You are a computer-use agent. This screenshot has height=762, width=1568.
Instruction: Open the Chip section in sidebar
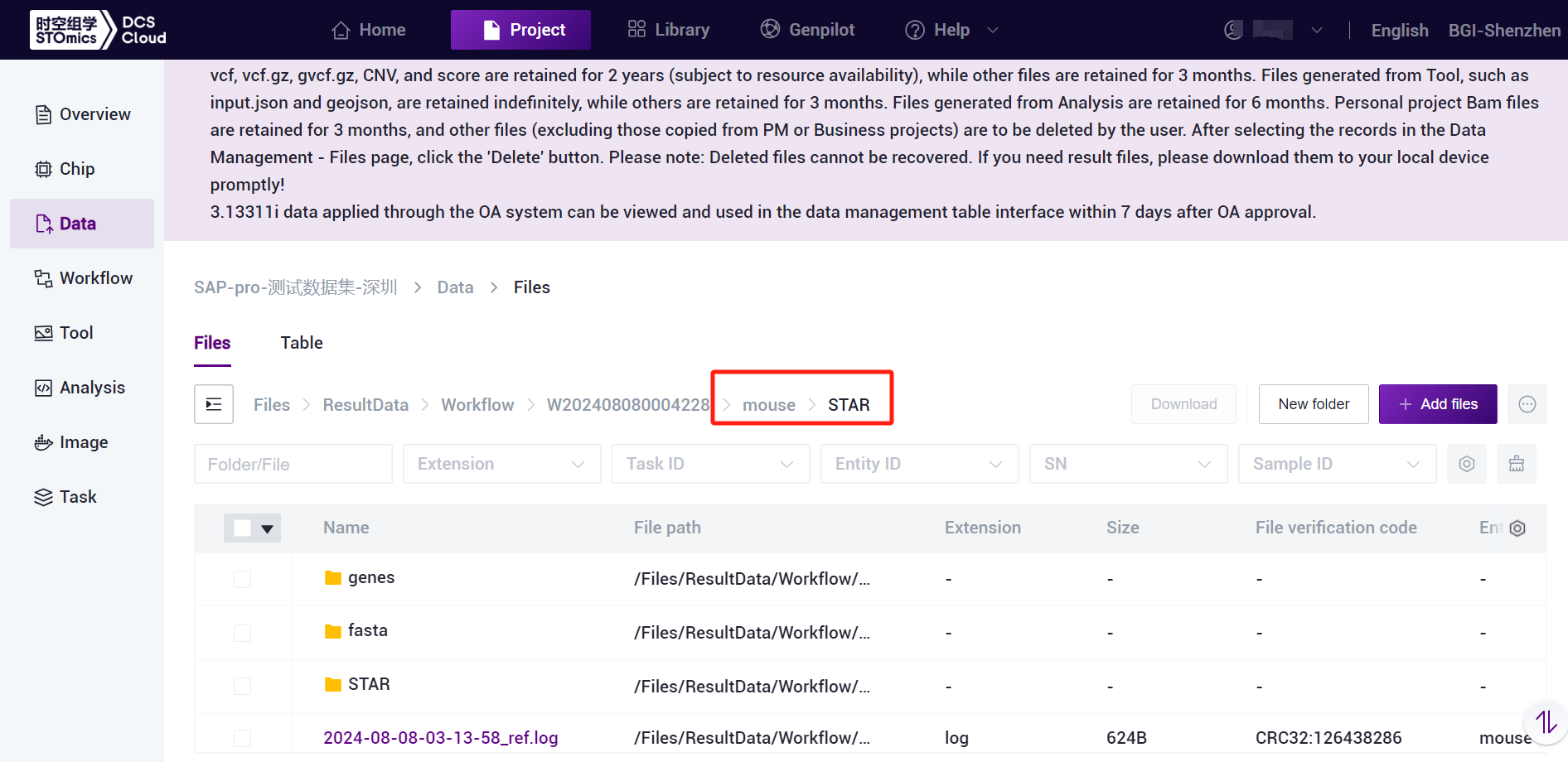[82, 169]
